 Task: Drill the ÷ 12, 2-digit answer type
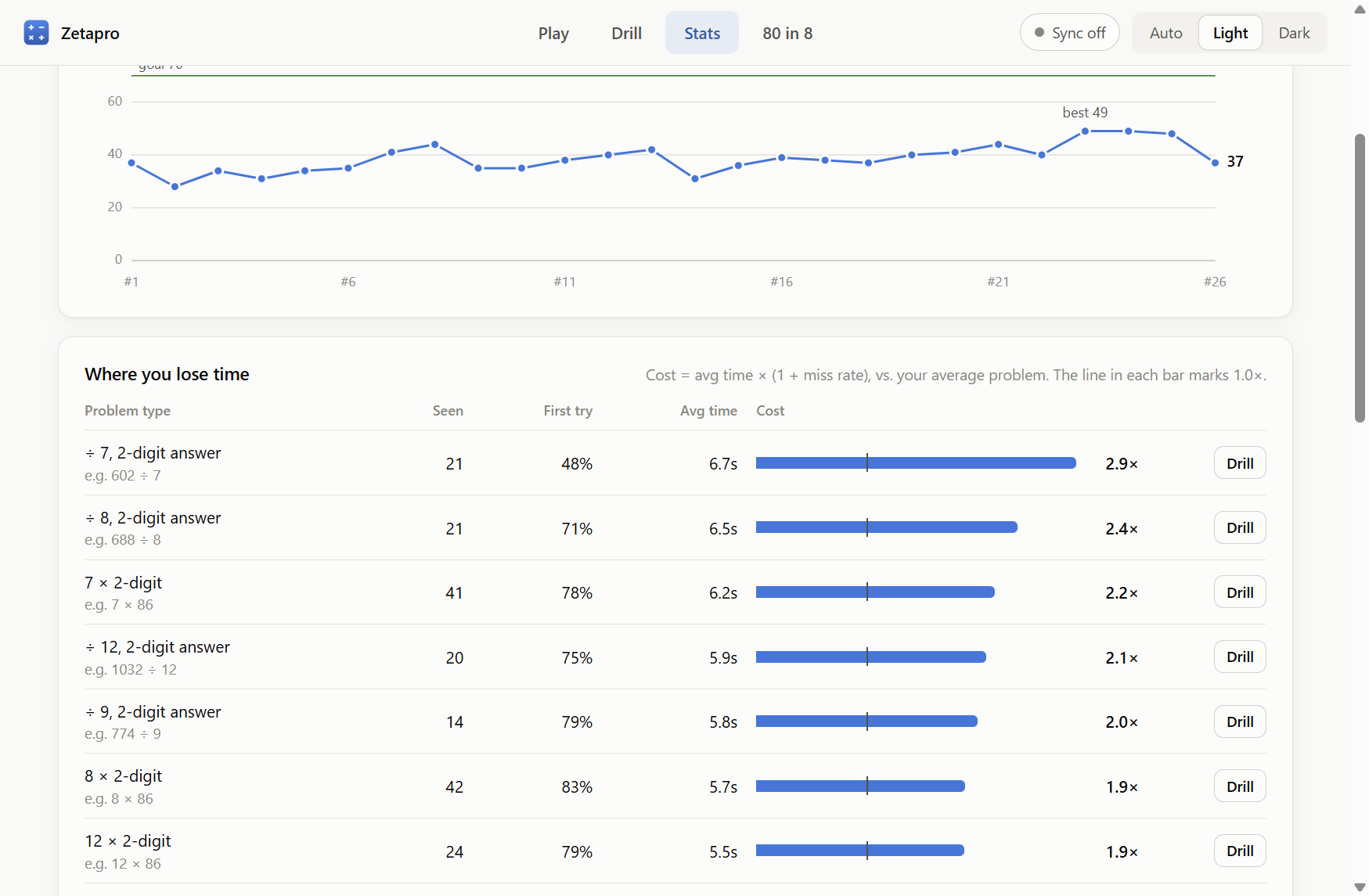pos(1240,657)
